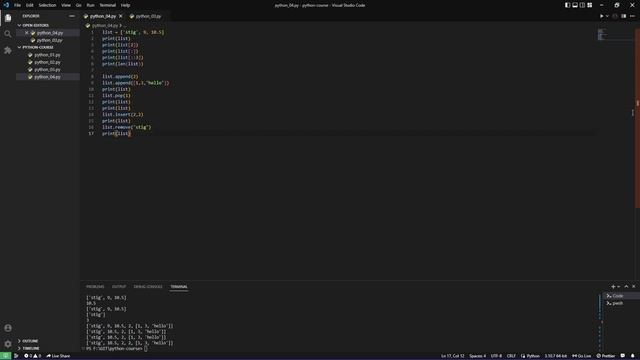Screen dimensions: 640x360
Task: Switch to the python_03.py editor tab
Action: 148,16
